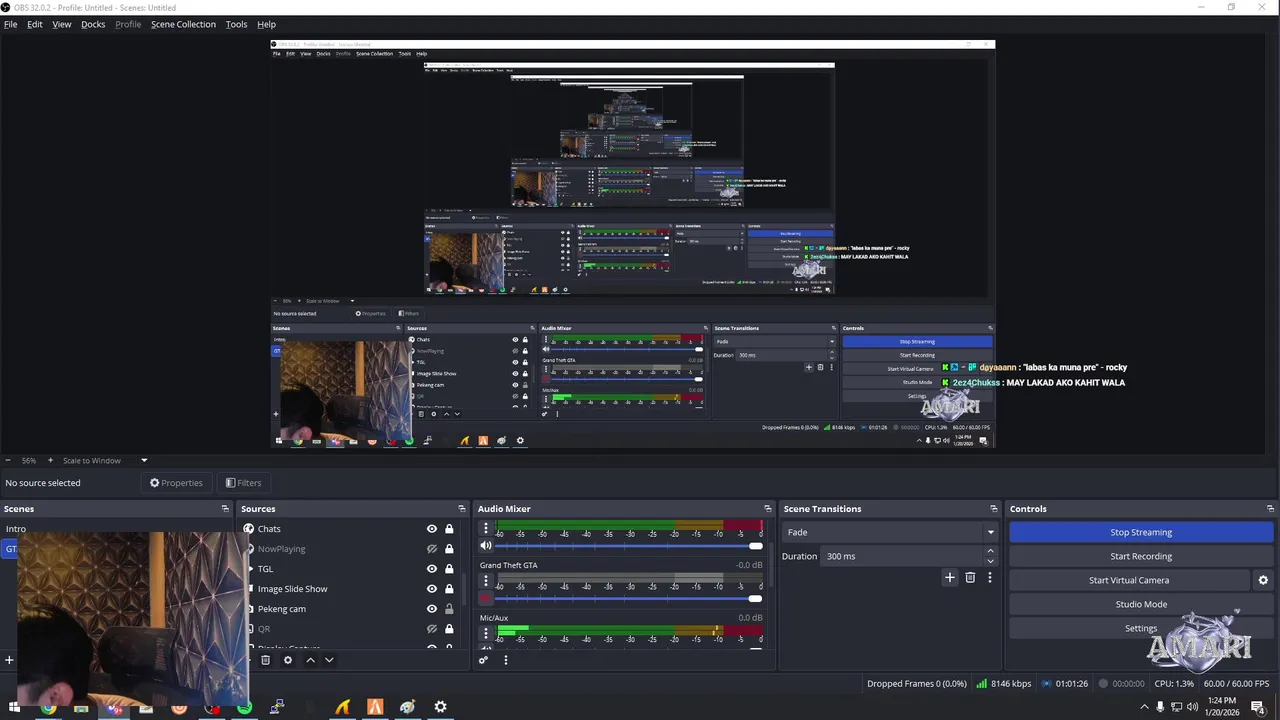
Task: Open the Docks menu
Action: coord(93,24)
